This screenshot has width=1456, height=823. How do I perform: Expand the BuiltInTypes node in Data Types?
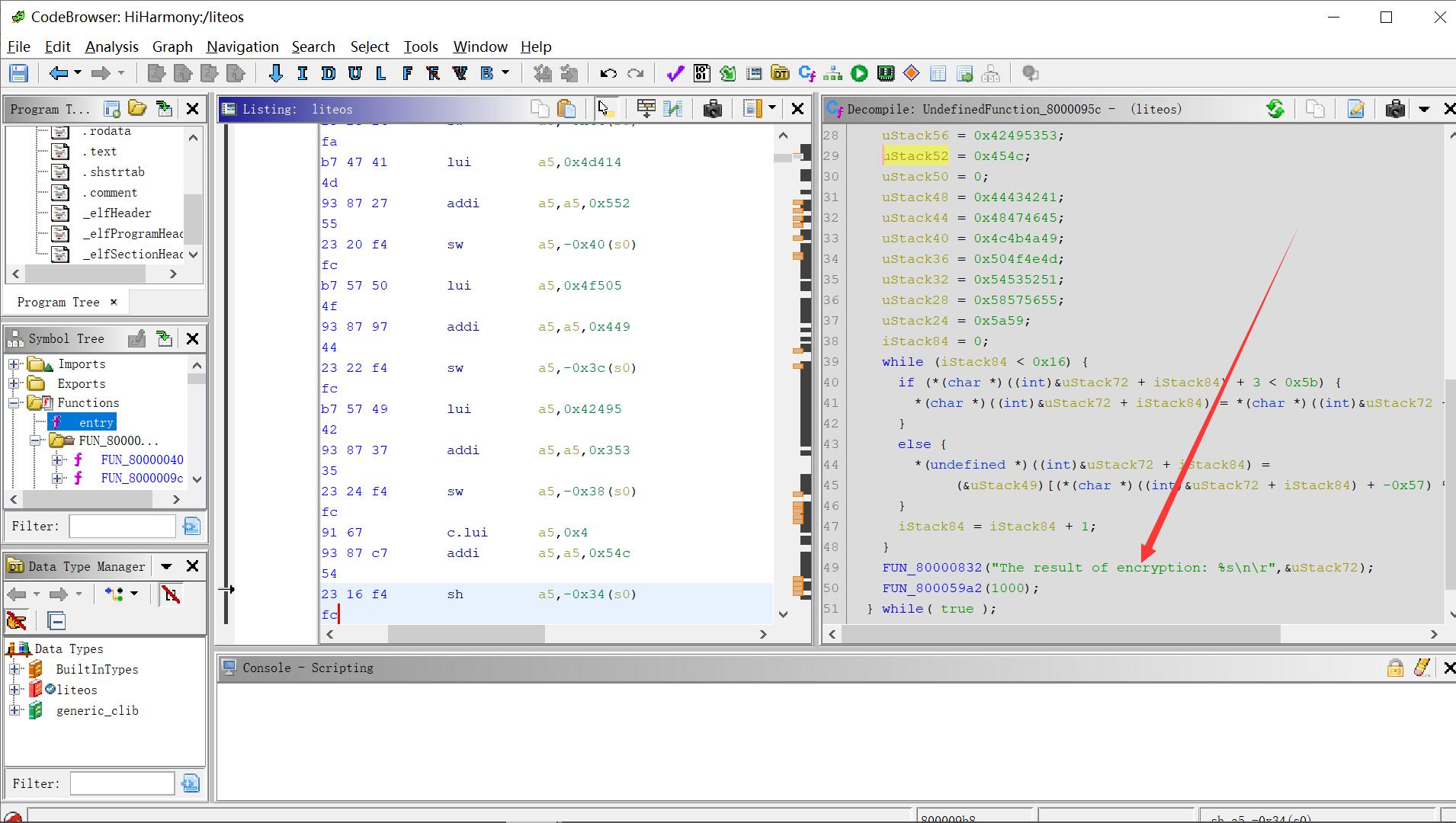(14, 669)
